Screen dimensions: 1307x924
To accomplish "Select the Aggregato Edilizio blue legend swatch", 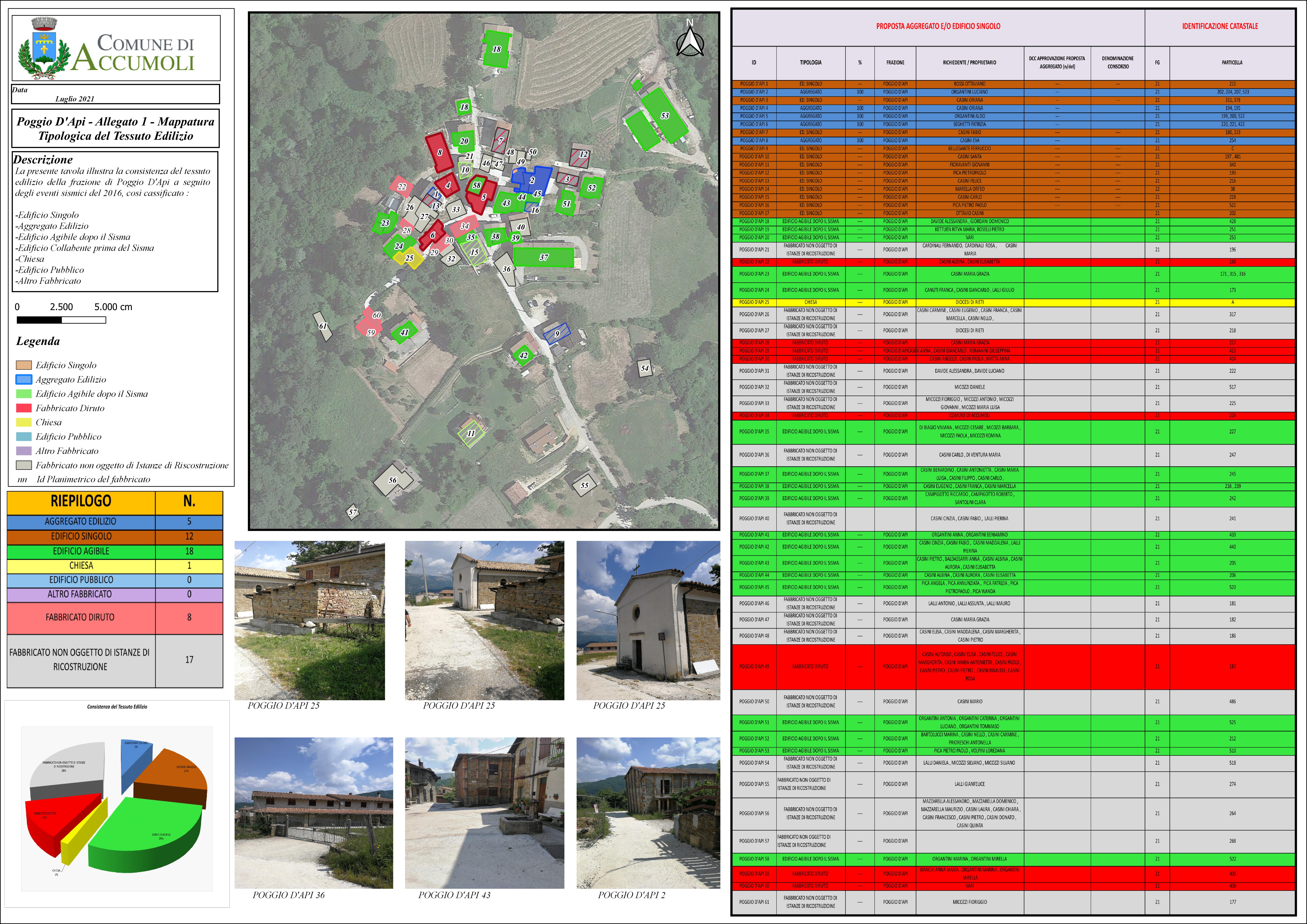I will tap(24, 380).
